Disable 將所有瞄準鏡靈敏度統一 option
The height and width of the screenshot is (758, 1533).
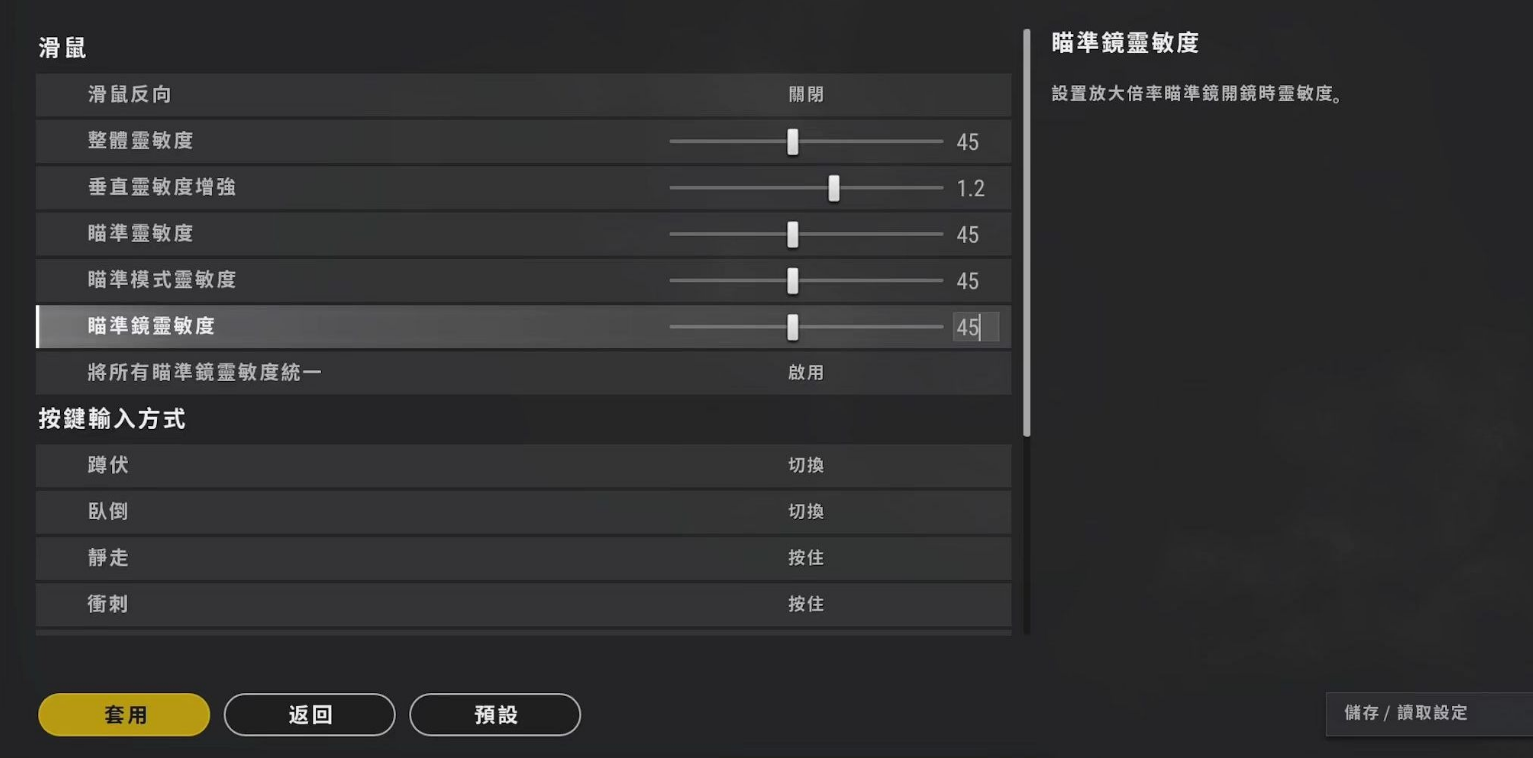806,372
